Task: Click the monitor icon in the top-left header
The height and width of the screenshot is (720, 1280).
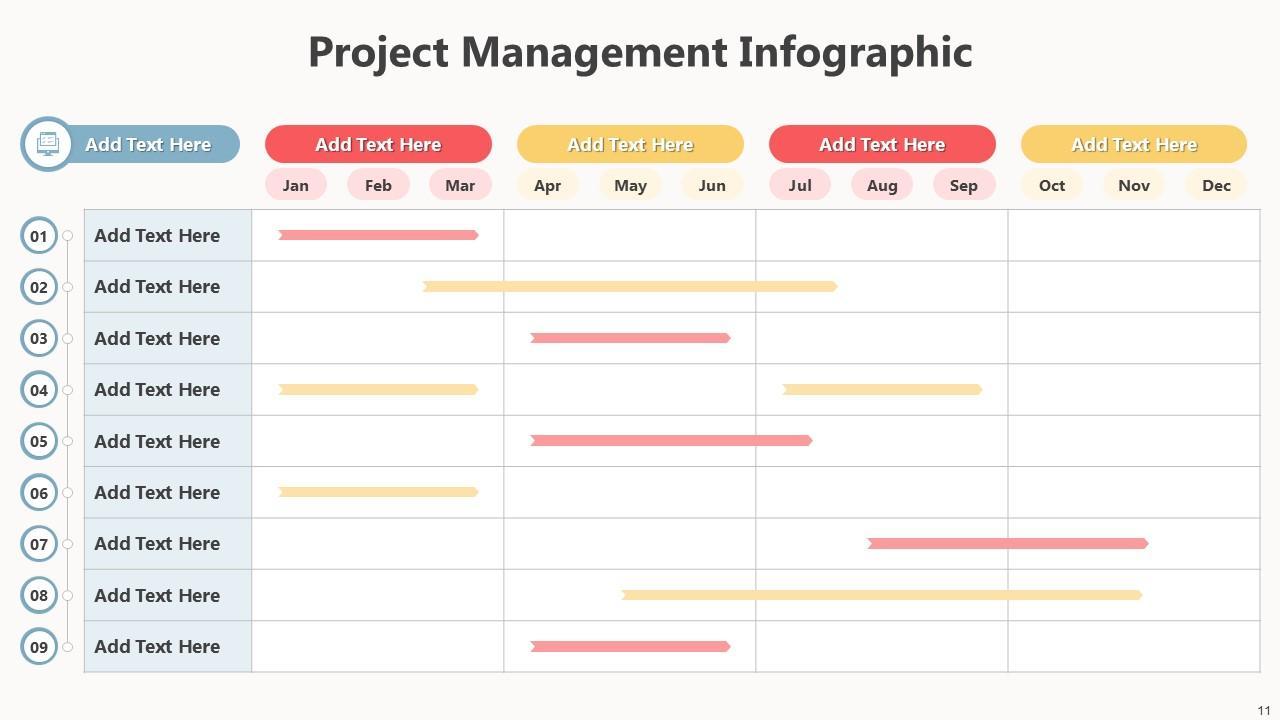Action: pyautogui.click(x=47, y=144)
